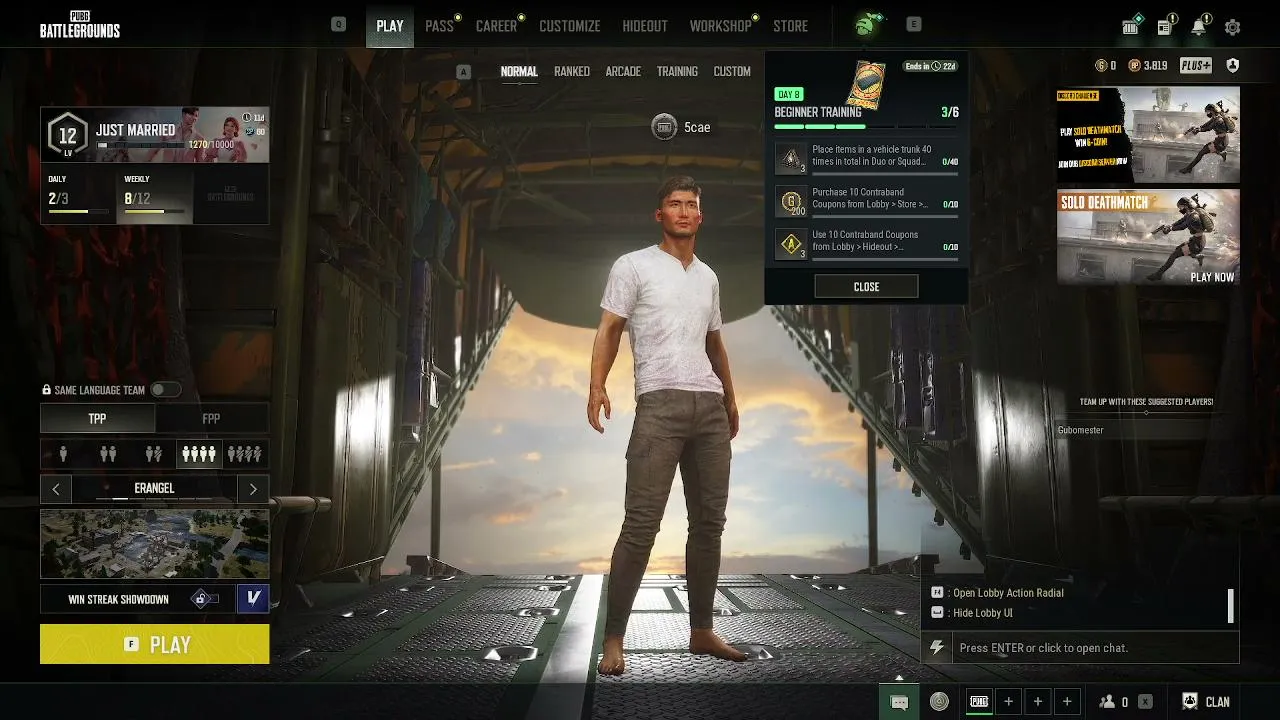The height and width of the screenshot is (720, 1280).
Task: Go to next map with right arrow
Action: (253, 489)
